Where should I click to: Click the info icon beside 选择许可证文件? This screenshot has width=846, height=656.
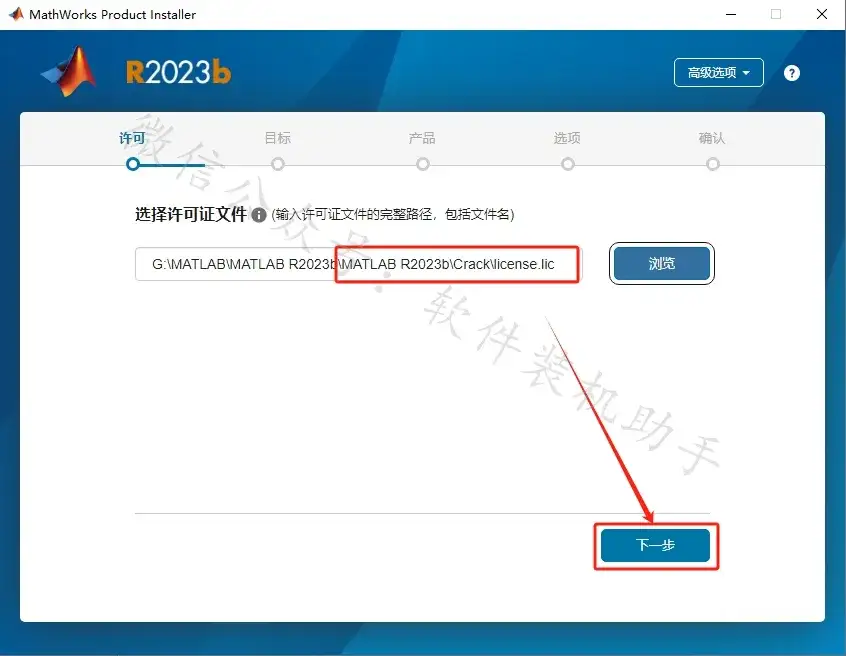tap(259, 215)
